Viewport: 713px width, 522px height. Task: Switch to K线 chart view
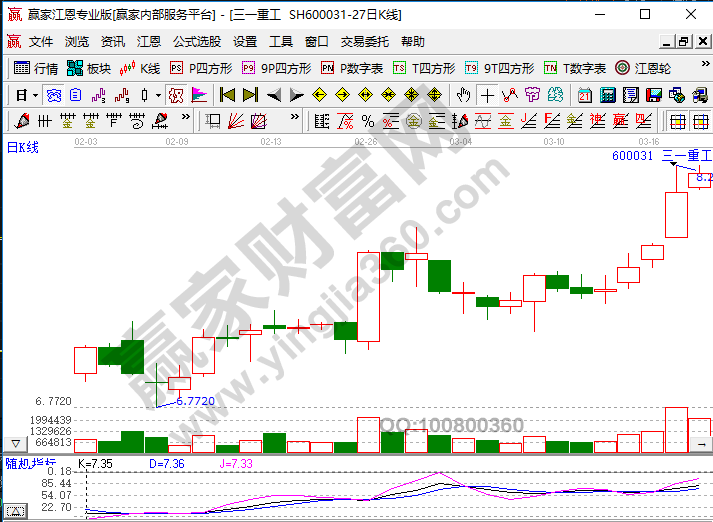click(140, 68)
